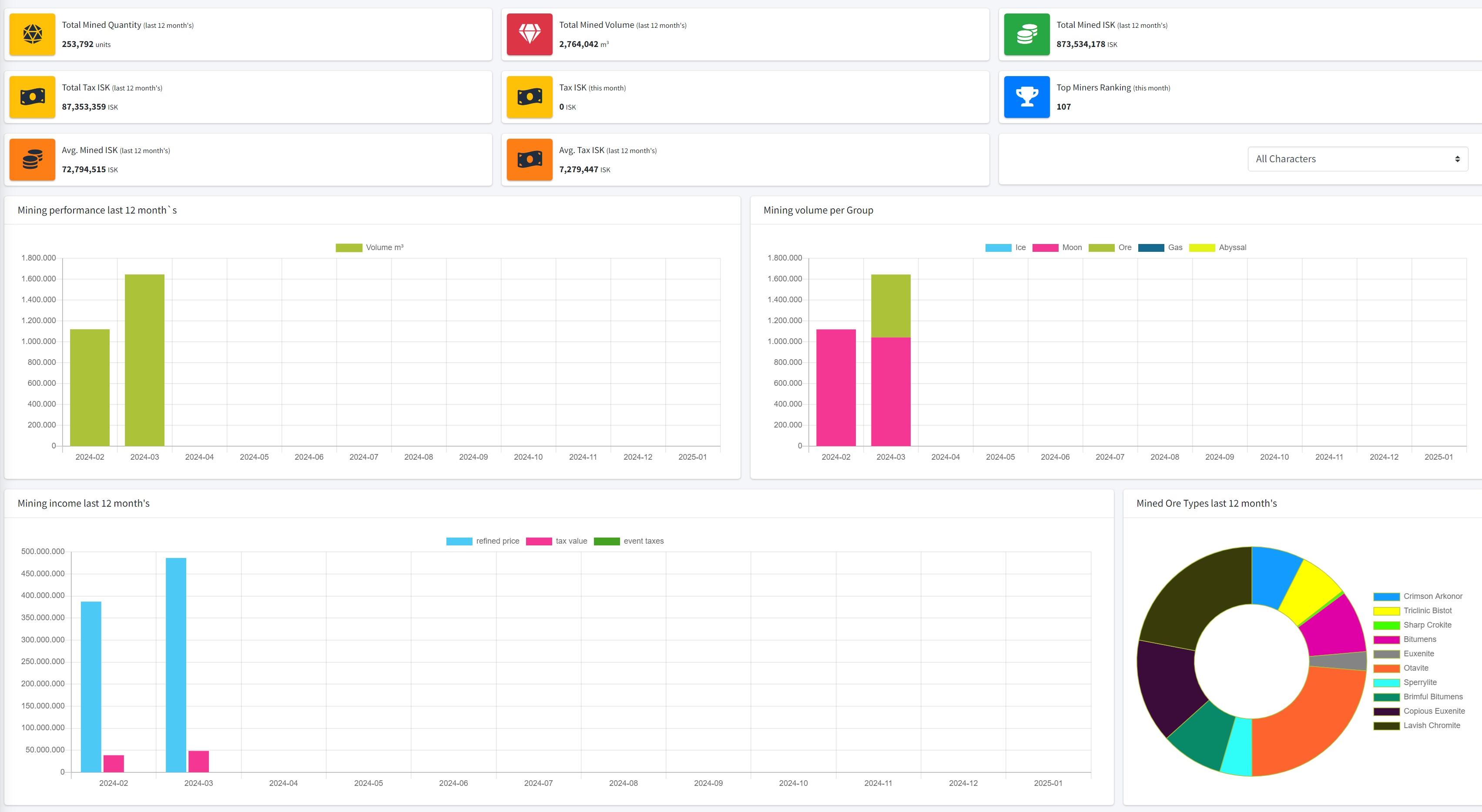Click the red diamond Total Mined Volume icon

[529, 34]
